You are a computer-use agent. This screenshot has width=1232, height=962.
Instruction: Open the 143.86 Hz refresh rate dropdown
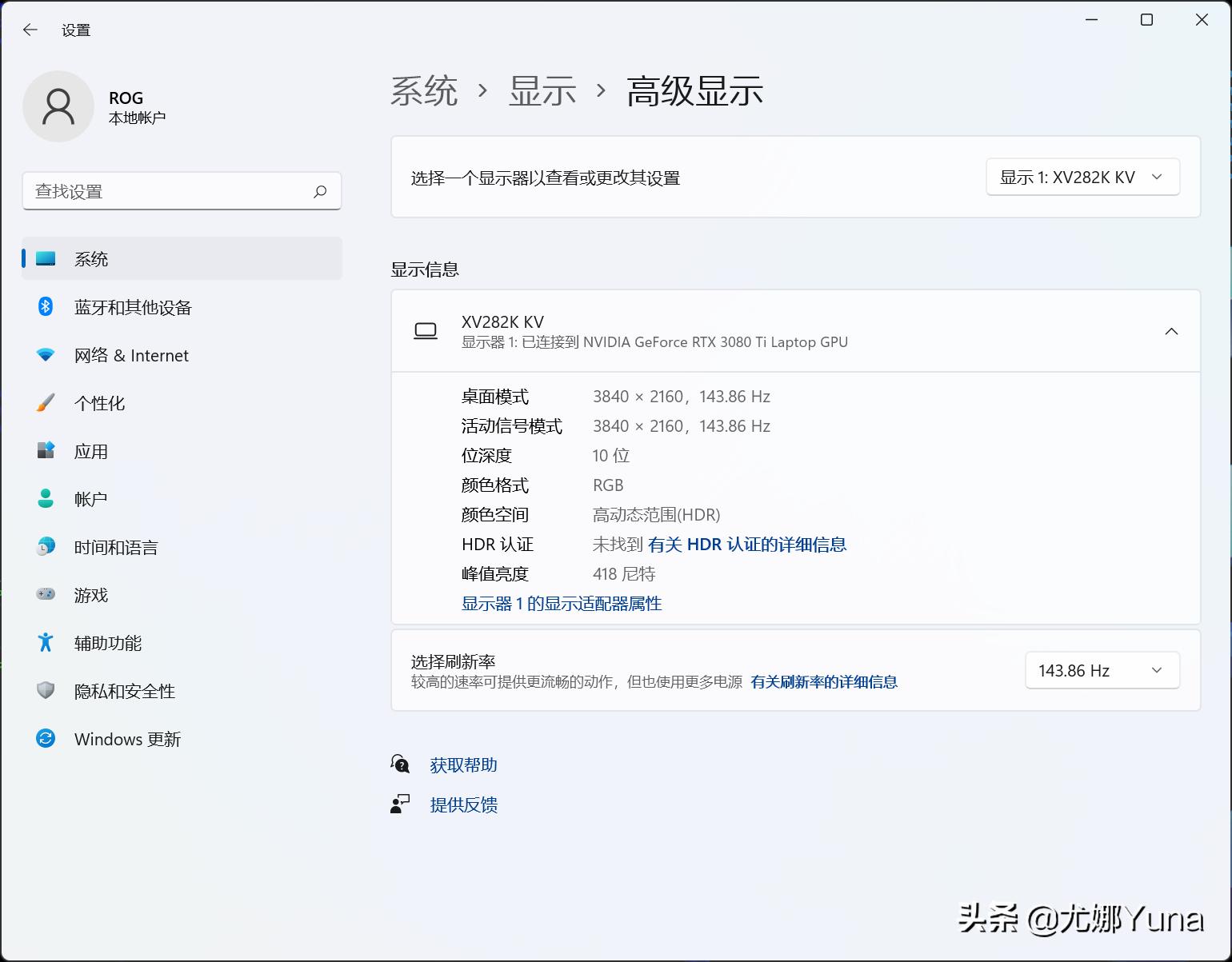[x=1102, y=670]
